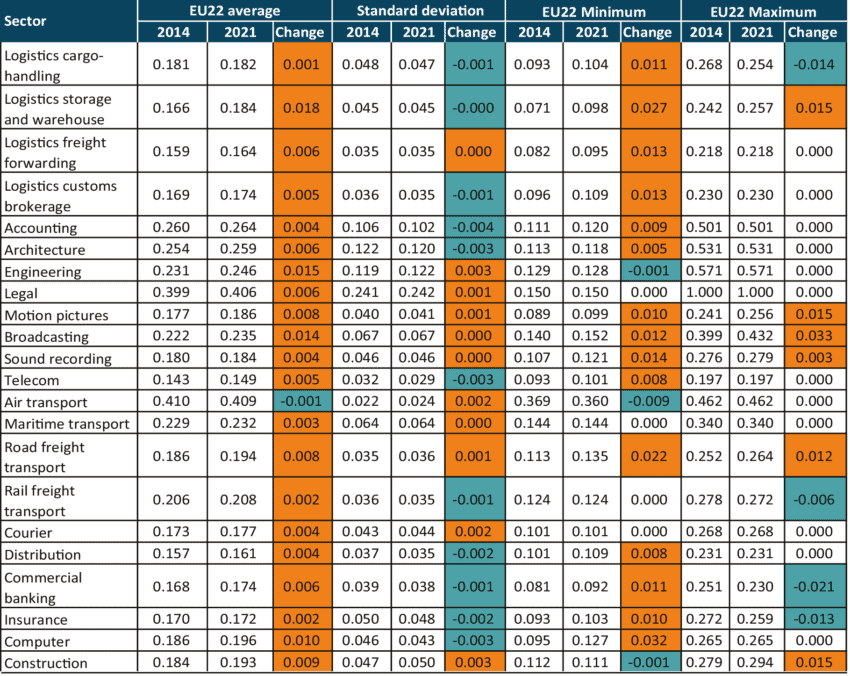The width and height of the screenshot is (850, 676).
Task: Click the teal -0.021 cell
Action: click(x=814, y=586)
